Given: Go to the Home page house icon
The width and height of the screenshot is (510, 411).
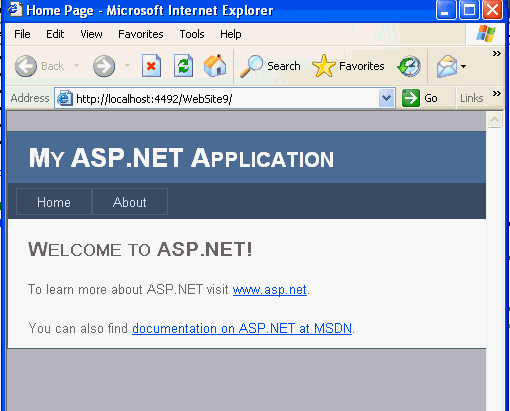Looking at the screenshot, I should 215,66.
